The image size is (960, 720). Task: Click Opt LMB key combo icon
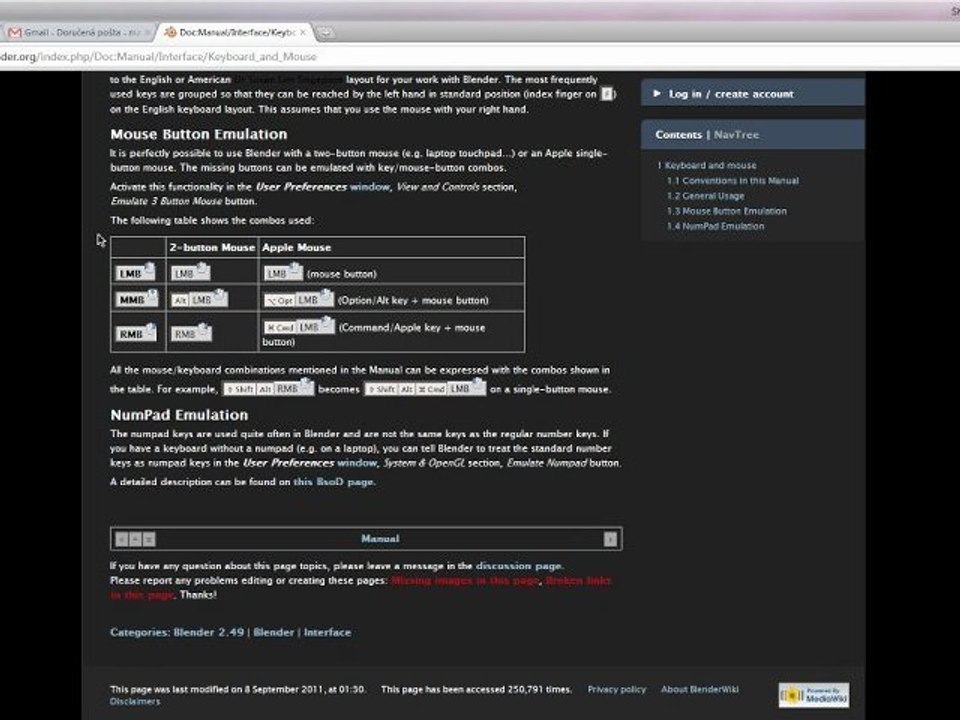[x=299, y=299]
